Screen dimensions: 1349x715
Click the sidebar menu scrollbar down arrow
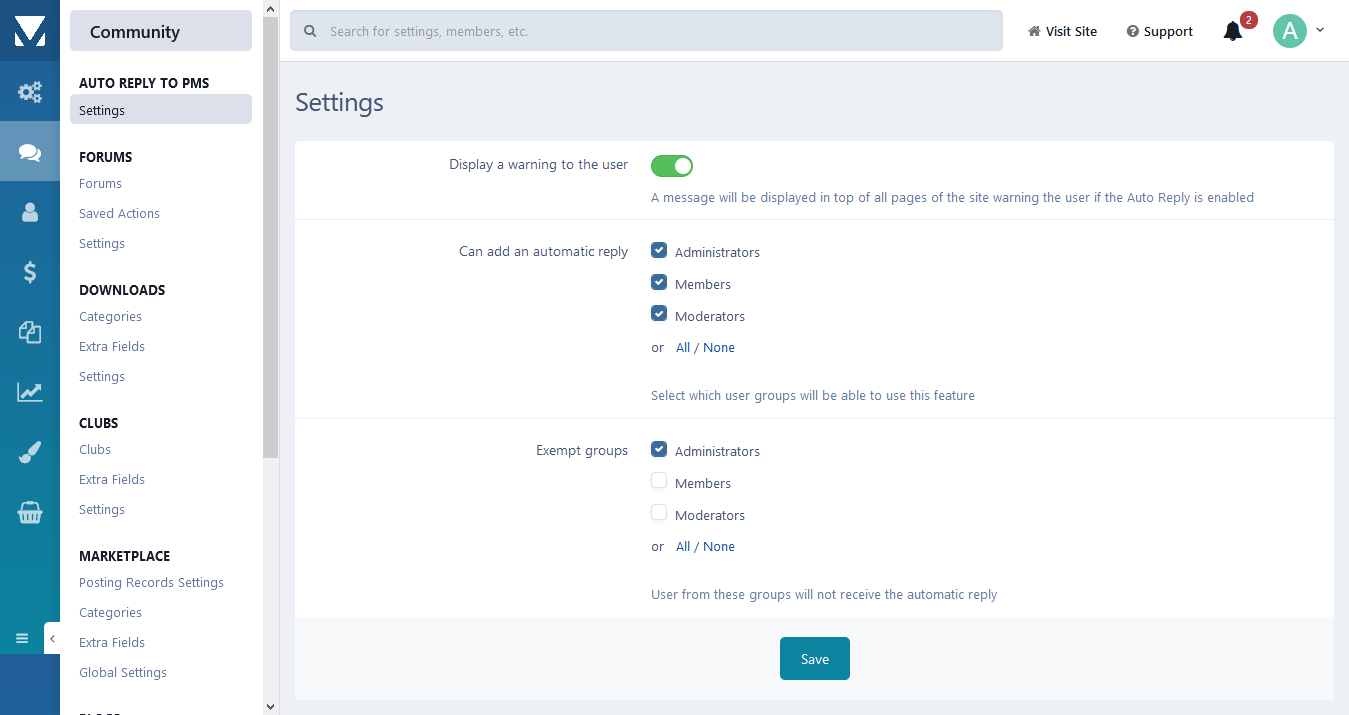(270, 706)
